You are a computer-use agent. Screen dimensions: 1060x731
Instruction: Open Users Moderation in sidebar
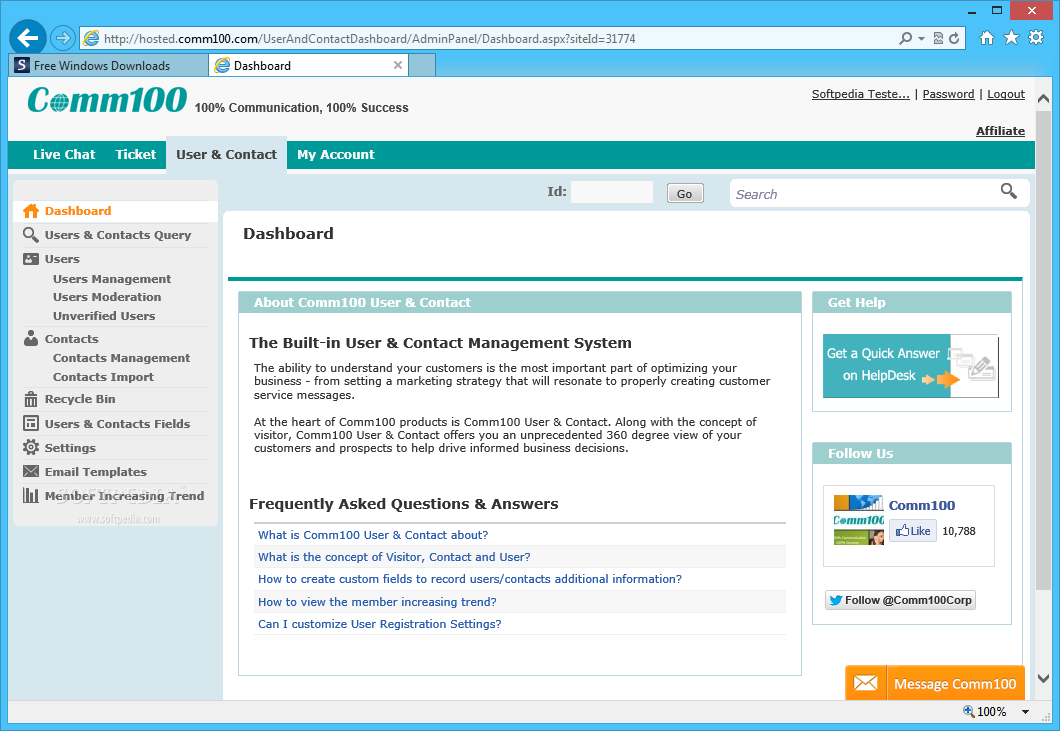tap(107, 297)
